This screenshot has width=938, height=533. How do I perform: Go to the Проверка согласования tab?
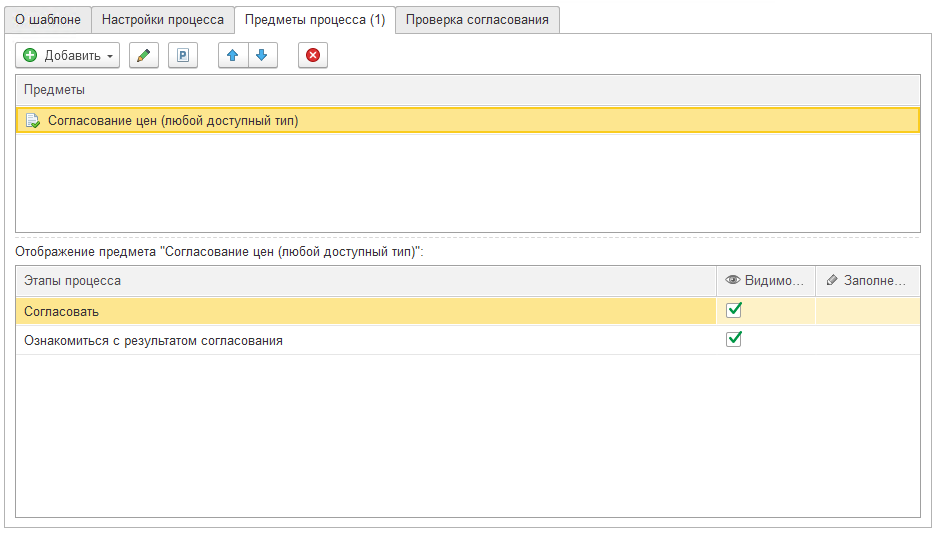(477, 19)
